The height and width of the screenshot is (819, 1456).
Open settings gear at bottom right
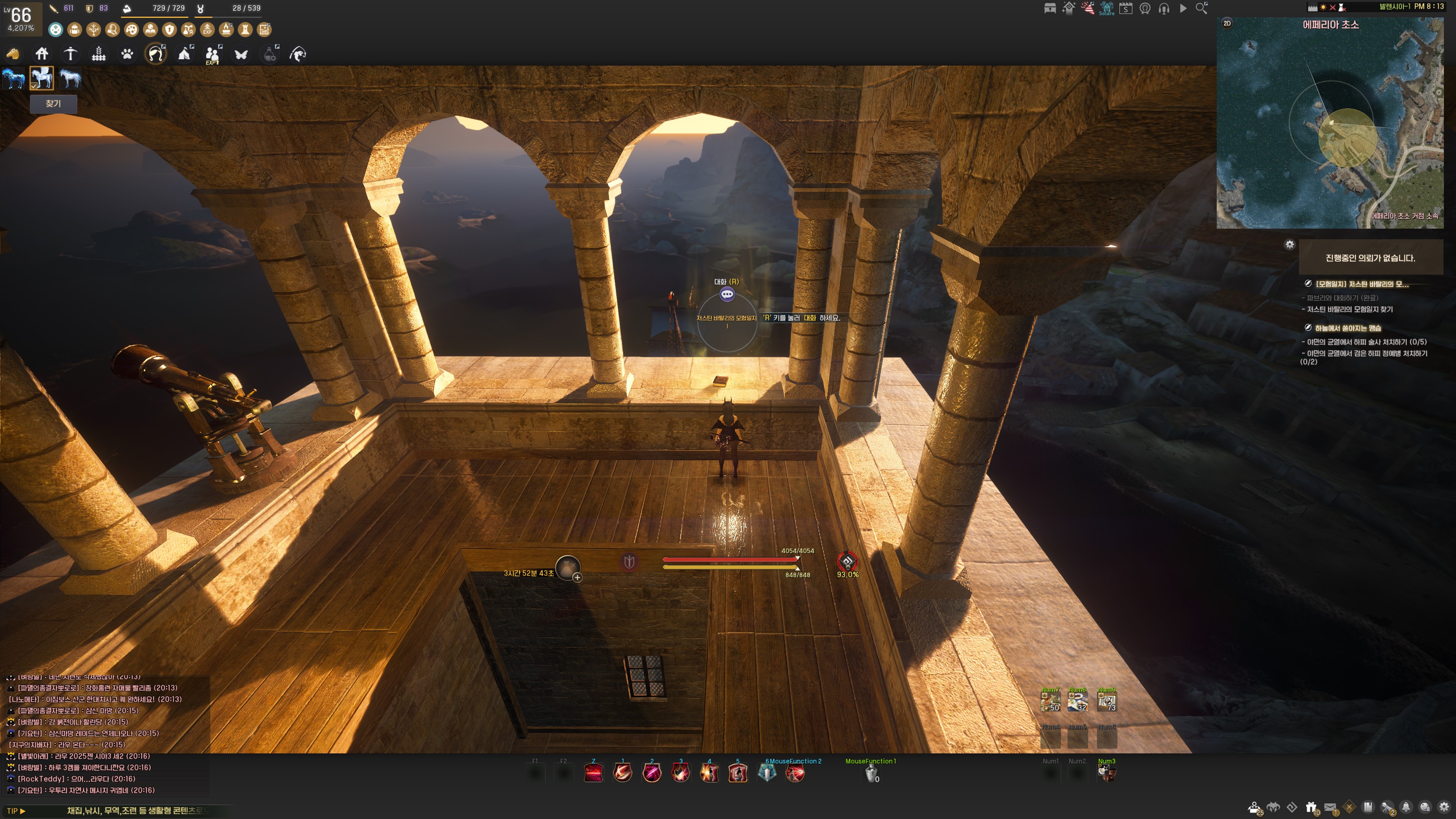click(1444, 807)
